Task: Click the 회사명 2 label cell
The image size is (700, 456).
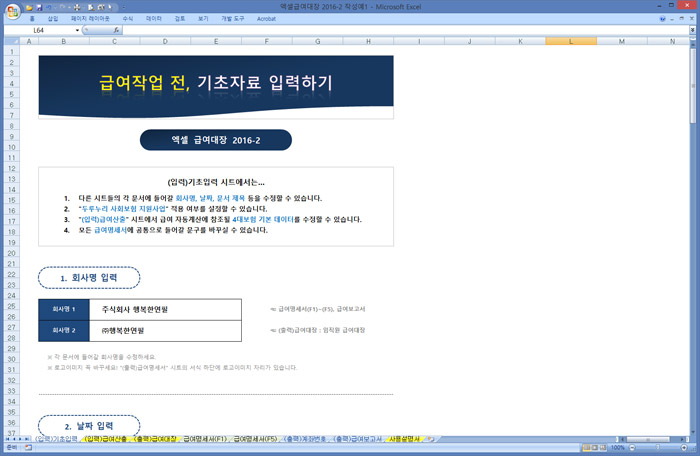Action: click(x=64, y=331)
